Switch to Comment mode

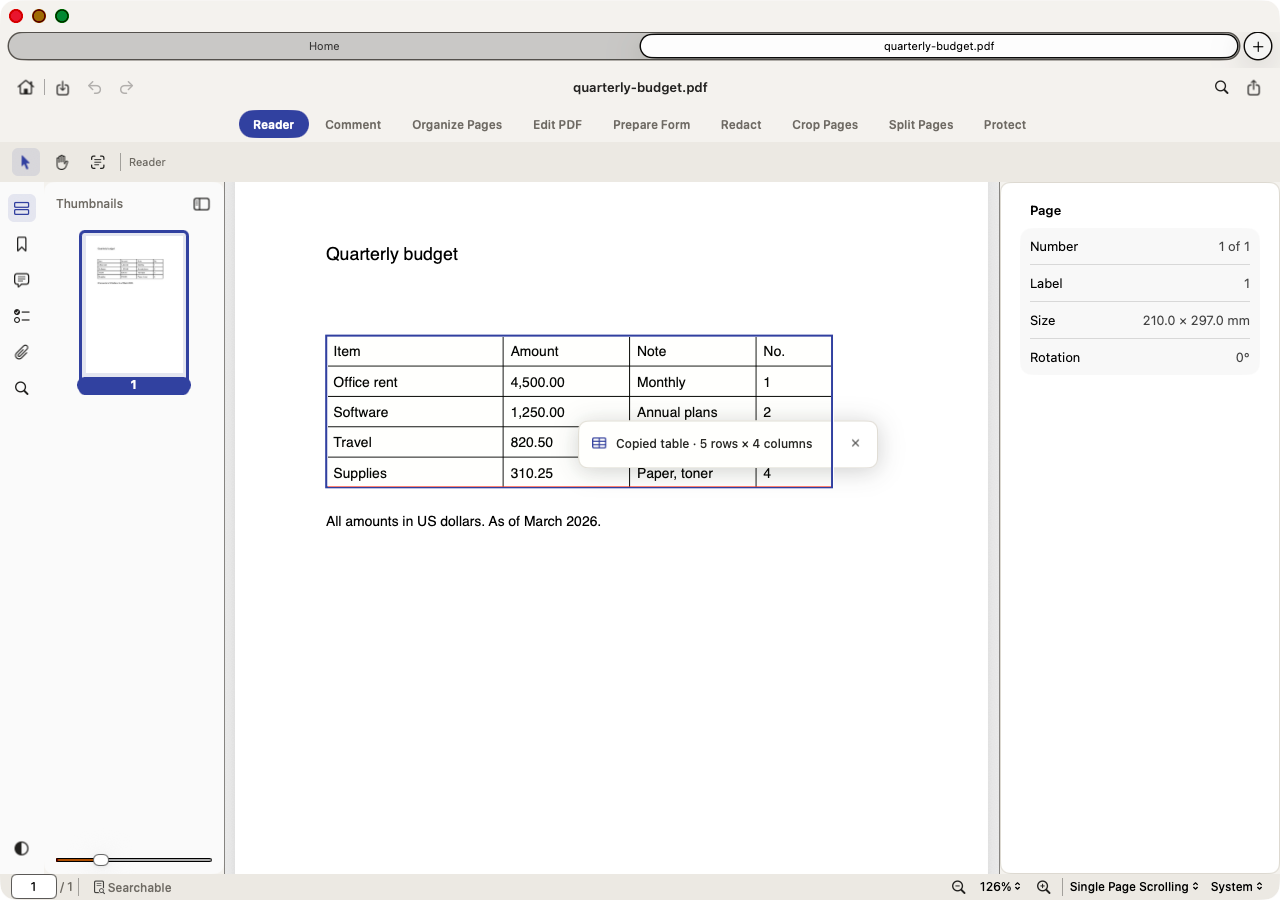tap(353, 125)
